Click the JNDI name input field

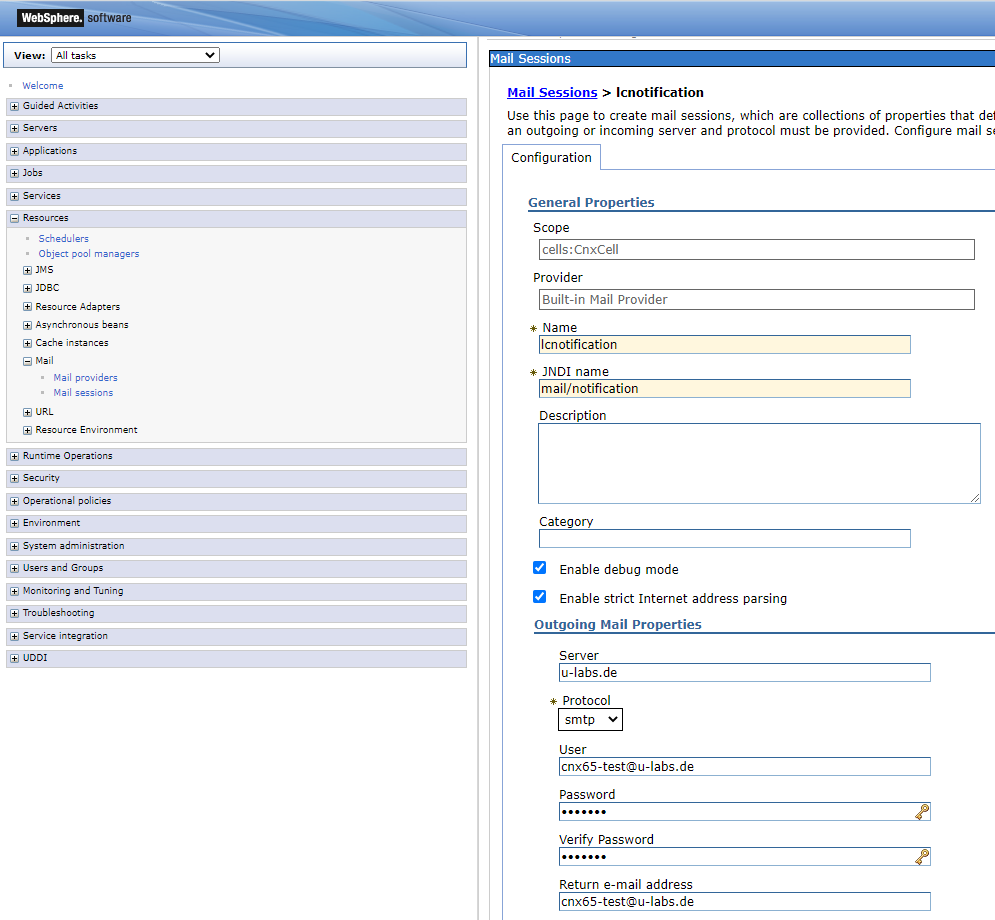click(725, 388)
